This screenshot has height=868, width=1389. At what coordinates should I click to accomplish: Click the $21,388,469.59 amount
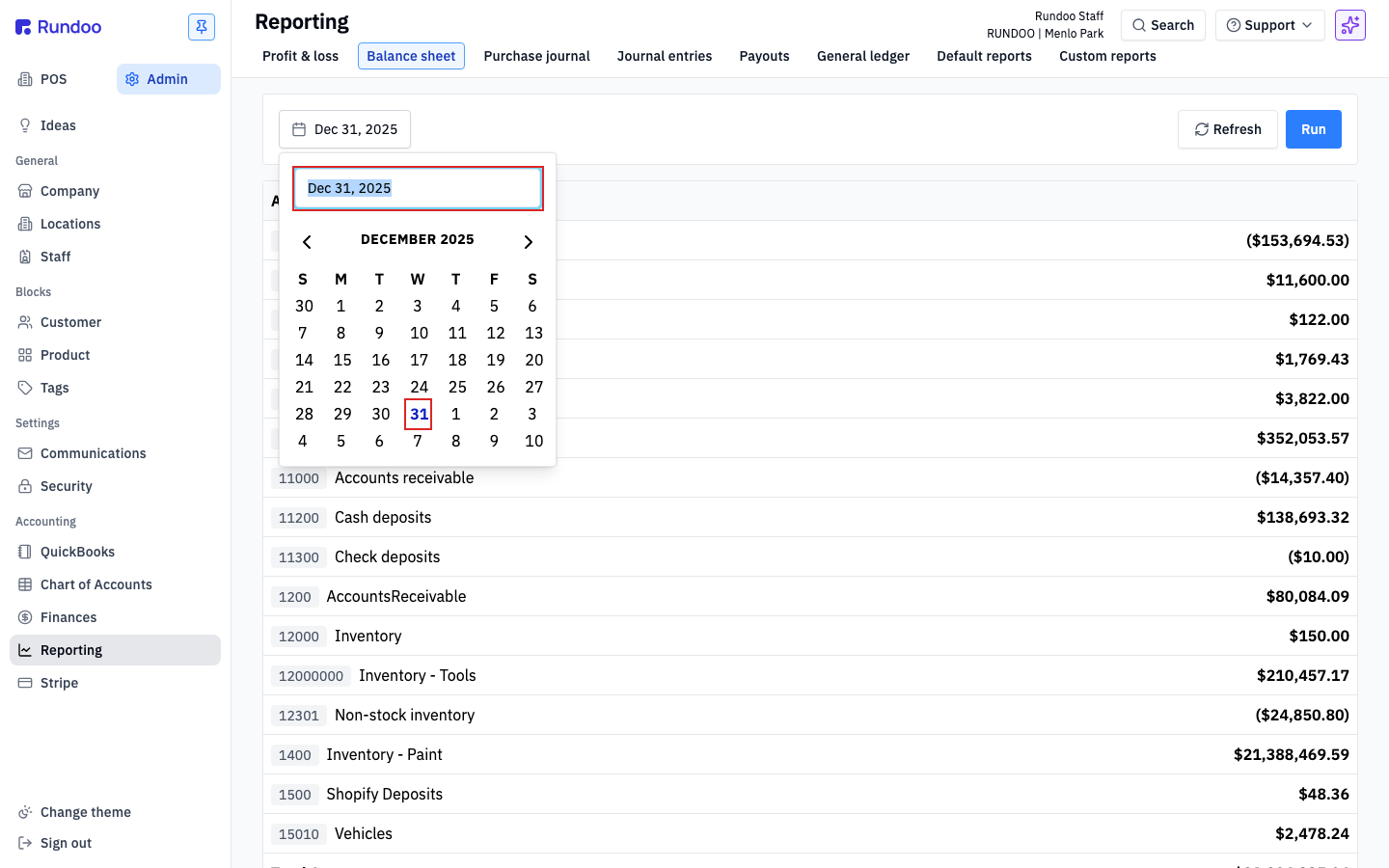click(1291, 754)
